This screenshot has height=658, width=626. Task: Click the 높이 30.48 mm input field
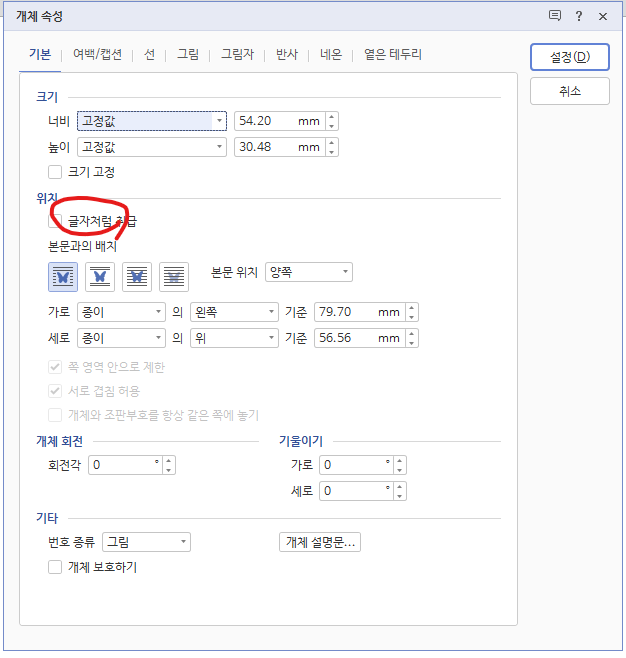(x=280, y=147)
